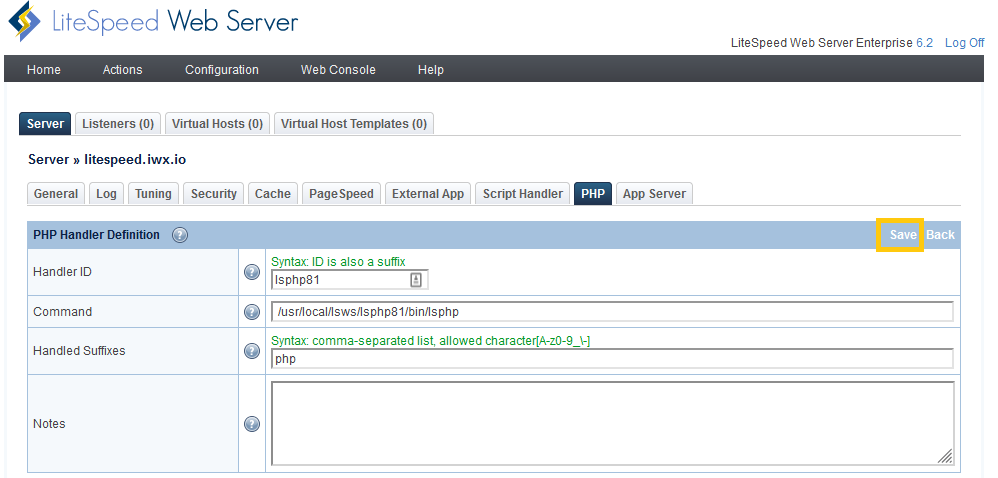Click the 'Notes' row label

coord(49,424)
